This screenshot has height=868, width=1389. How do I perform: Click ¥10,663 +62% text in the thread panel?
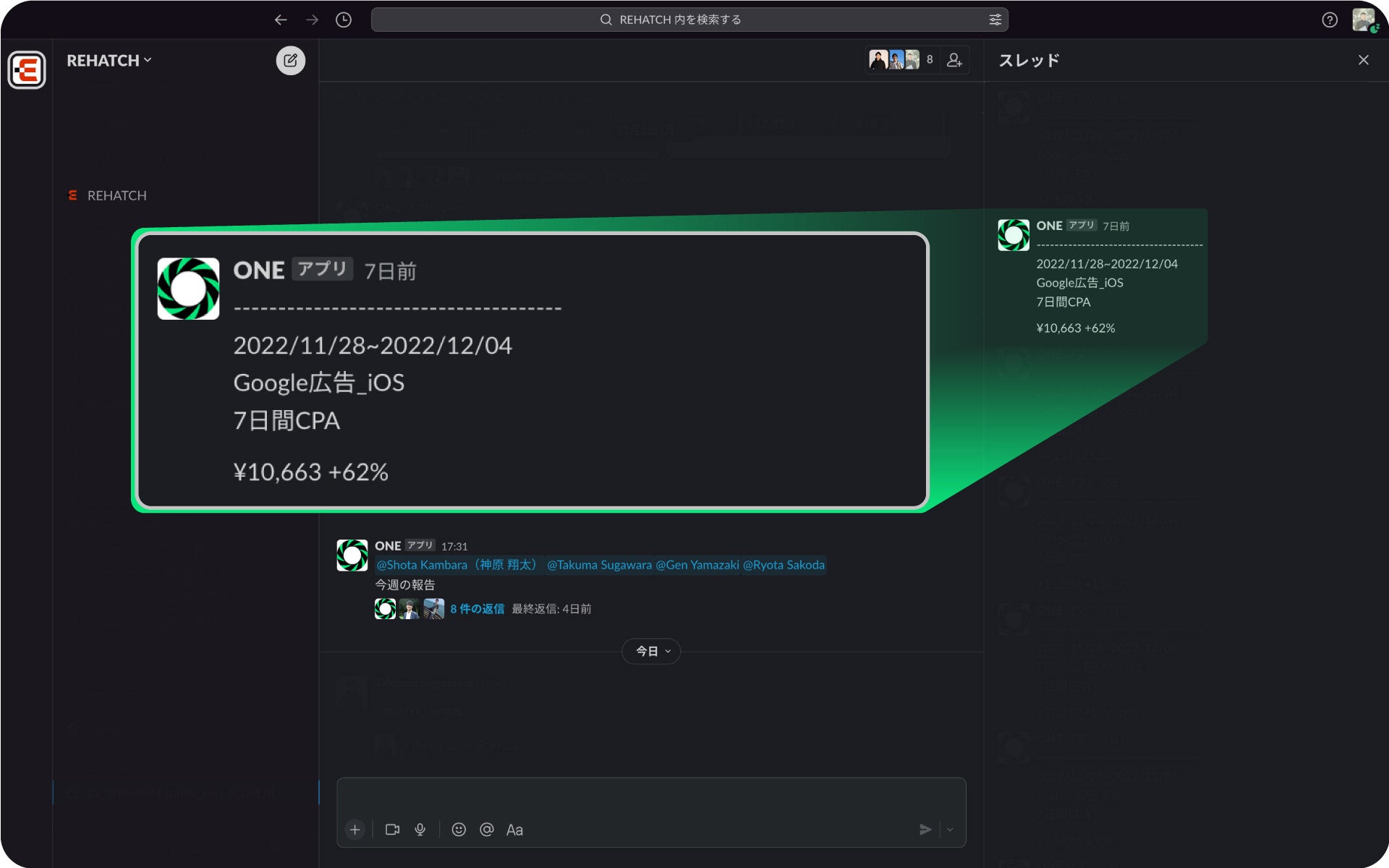pos(1076,328)
